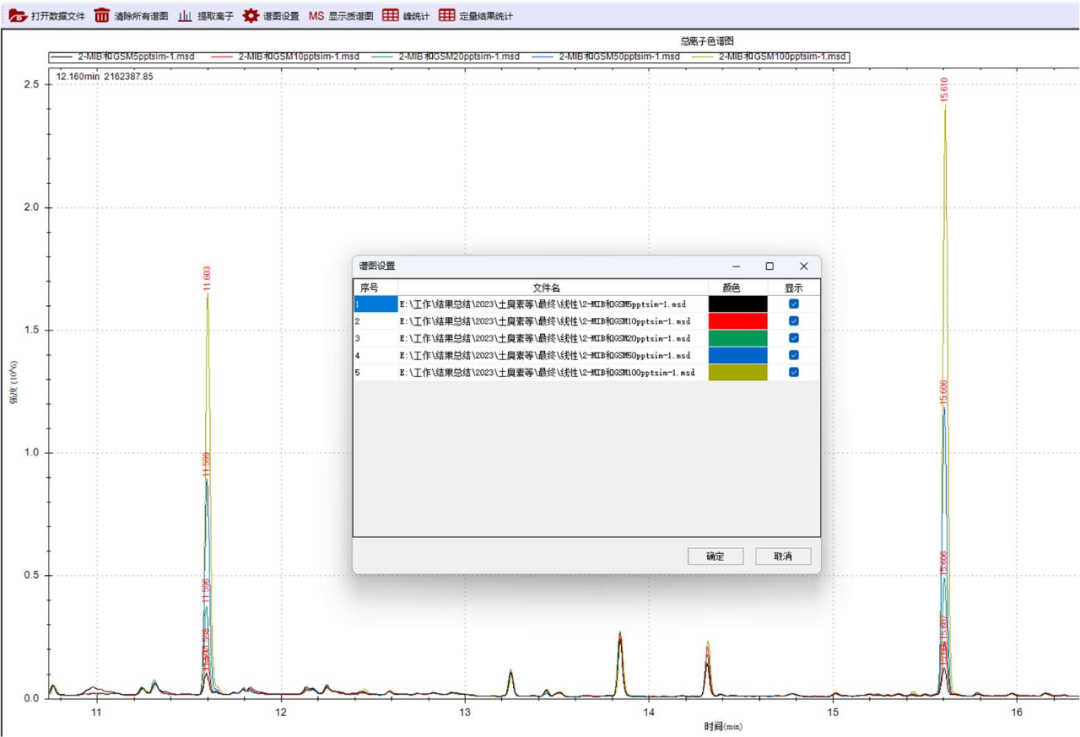The width and height of the screenshot is (1080, 737).
Task: Toggle 显示 checkbox for GSM20ppt row
Action: click(794, 338)
